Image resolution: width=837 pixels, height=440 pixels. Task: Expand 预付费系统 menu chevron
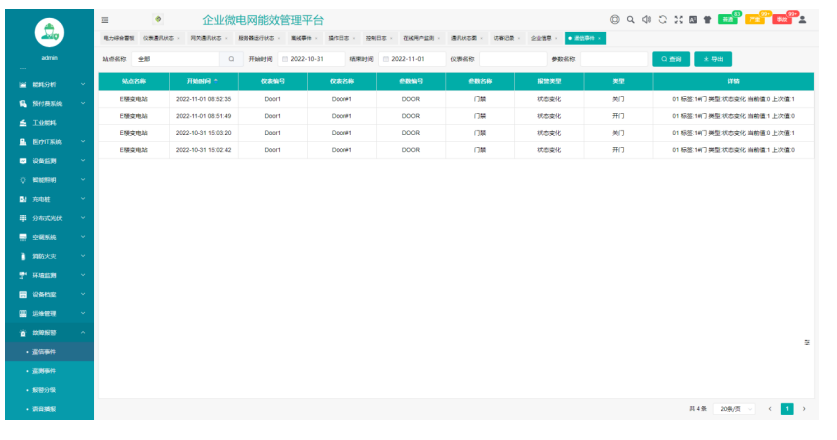(x=83, y=103)
